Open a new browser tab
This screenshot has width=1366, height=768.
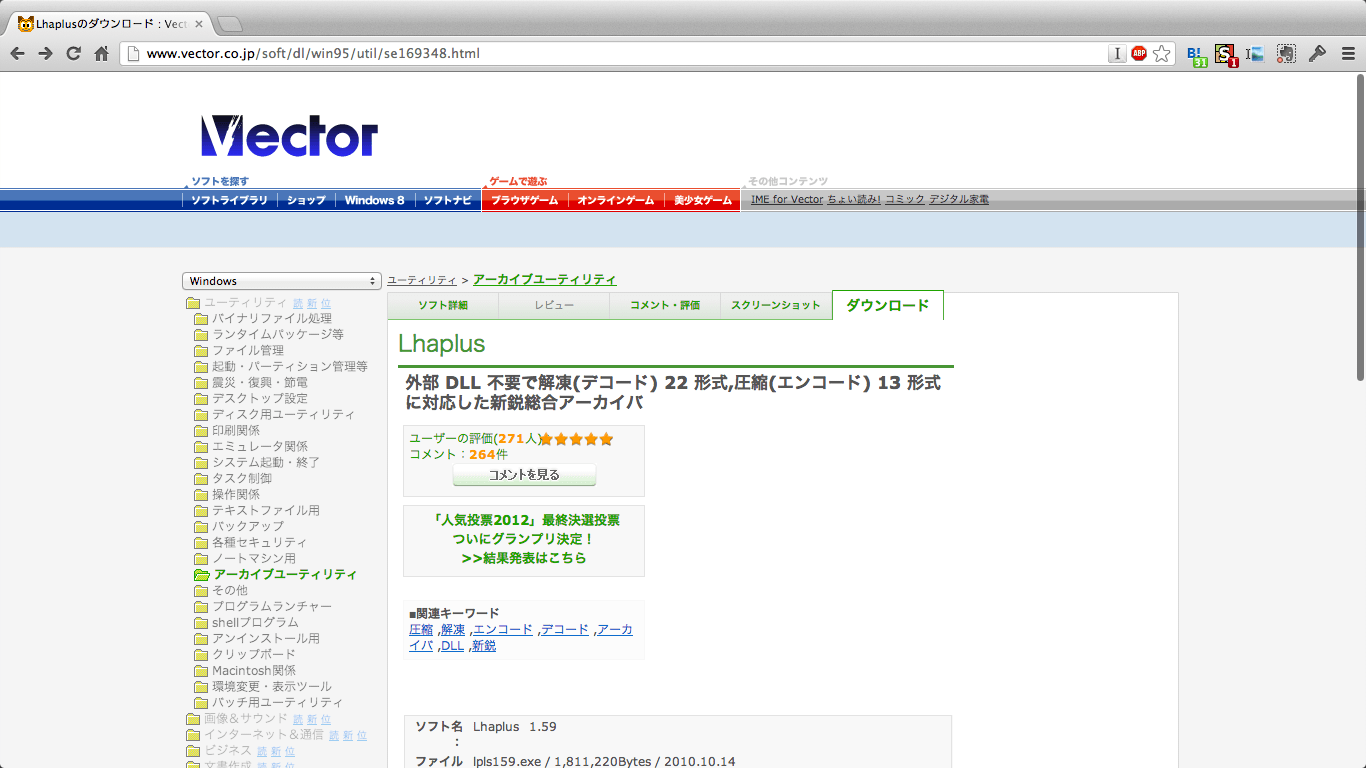pyautogui.click(x=229, y=24)
